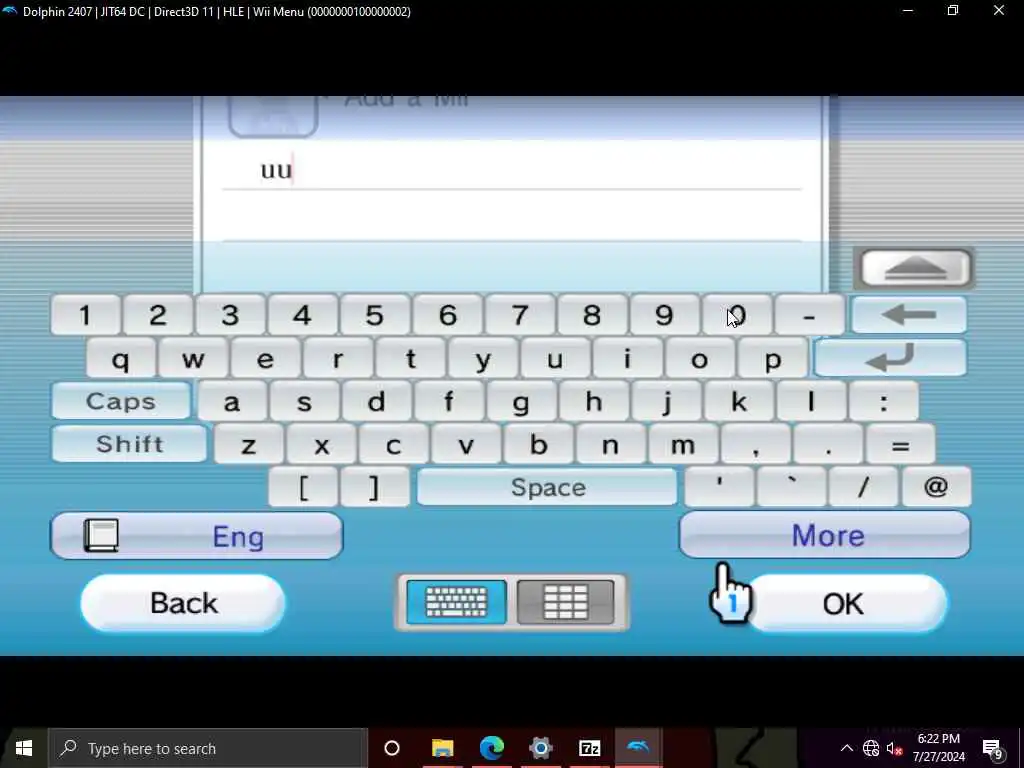Tap the letter m key
This screenshot has height=768, width=1024.
(684, 445)
